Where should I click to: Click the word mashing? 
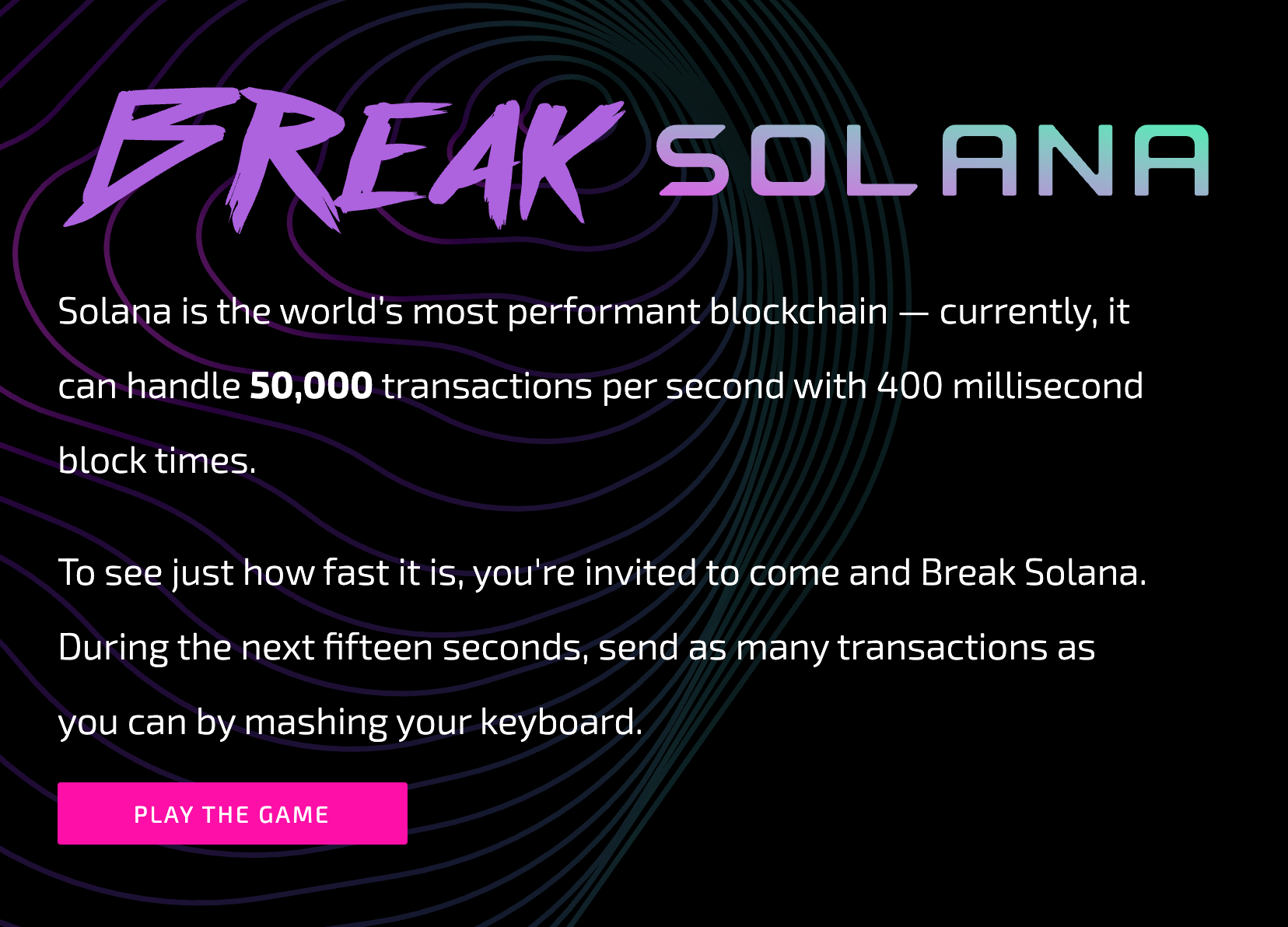pyautogui.click(x=316, y=723)
